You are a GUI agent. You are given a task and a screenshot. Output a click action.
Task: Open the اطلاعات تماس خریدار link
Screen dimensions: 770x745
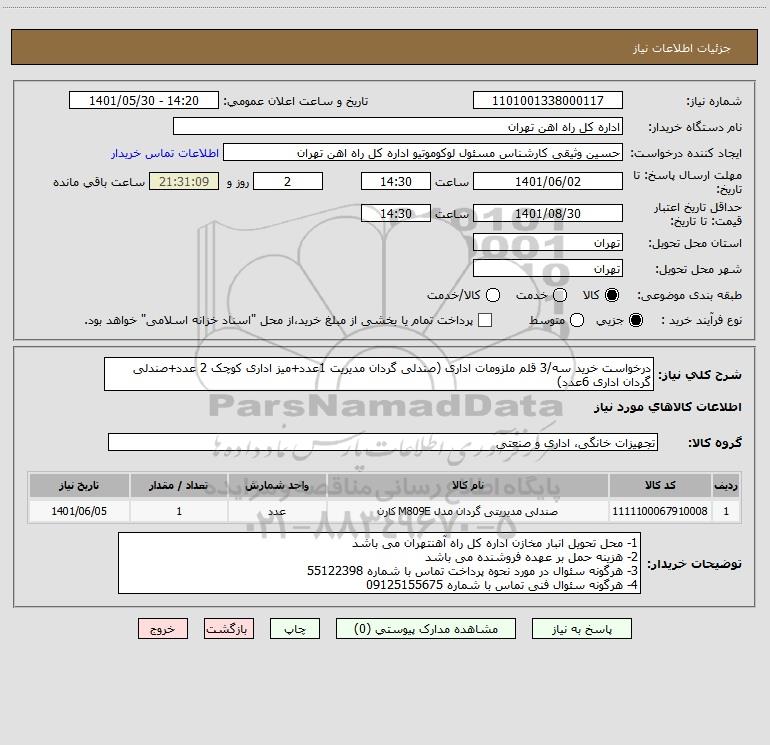click(165, 153)
